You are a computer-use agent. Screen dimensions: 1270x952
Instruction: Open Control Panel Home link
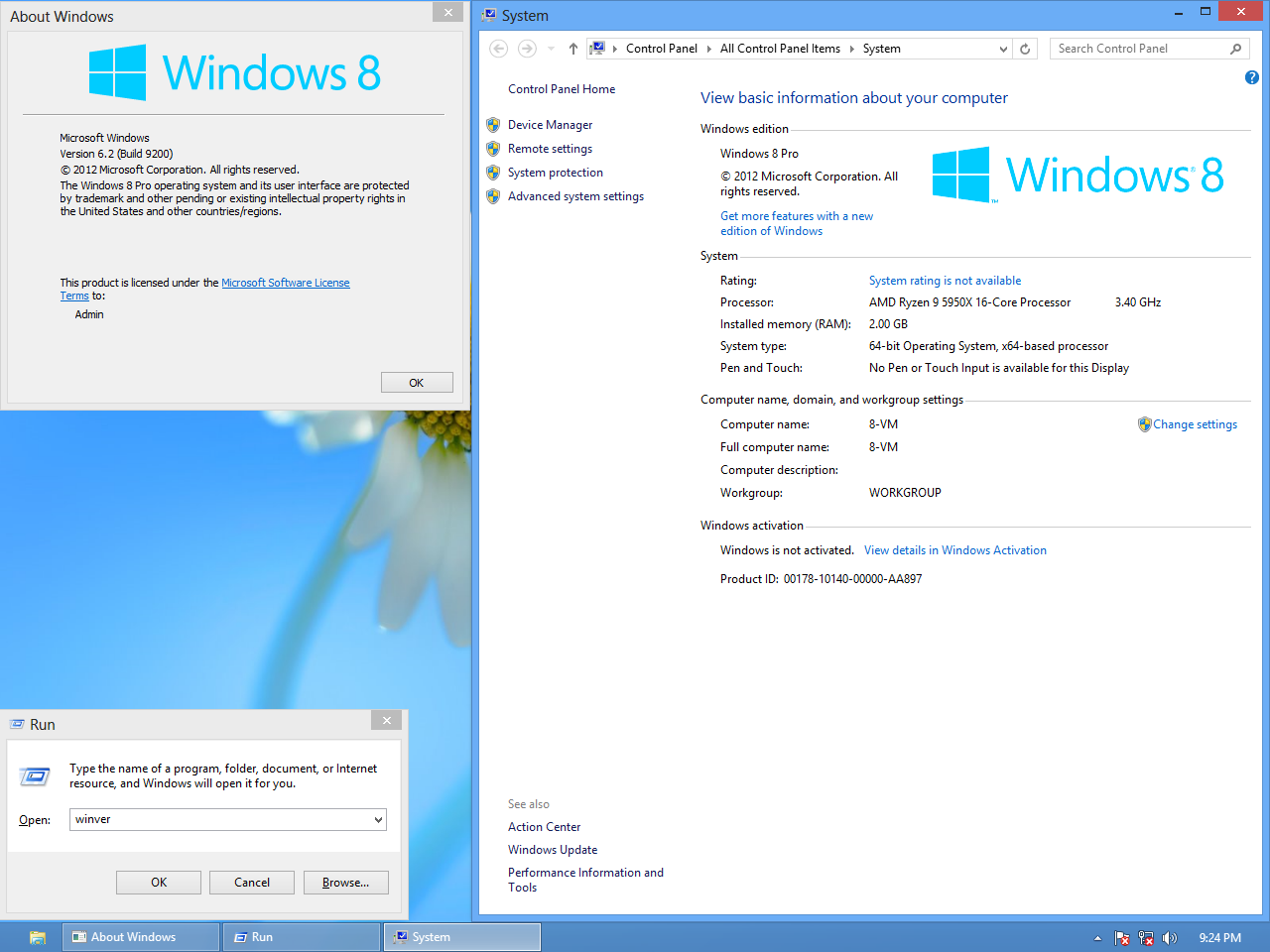562,89
